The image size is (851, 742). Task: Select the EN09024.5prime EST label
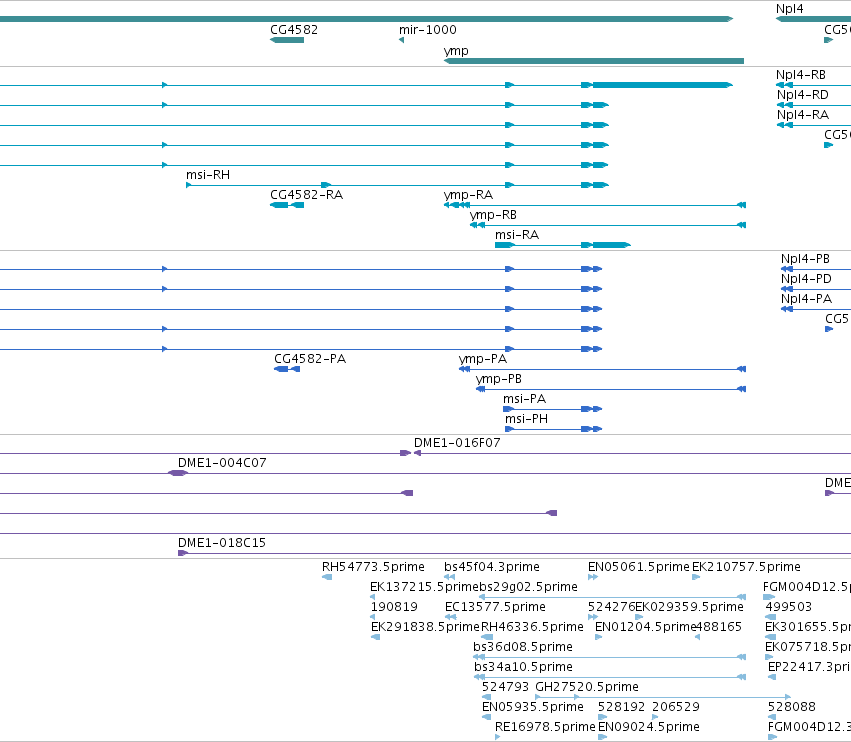pyautogui.click(x=649, y=727)
